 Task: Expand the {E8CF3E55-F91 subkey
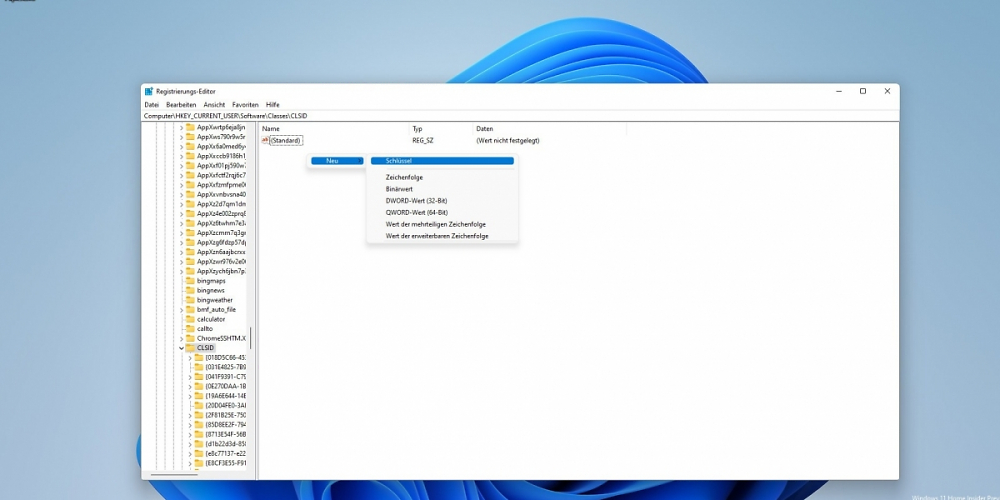[x=190, y=462]
